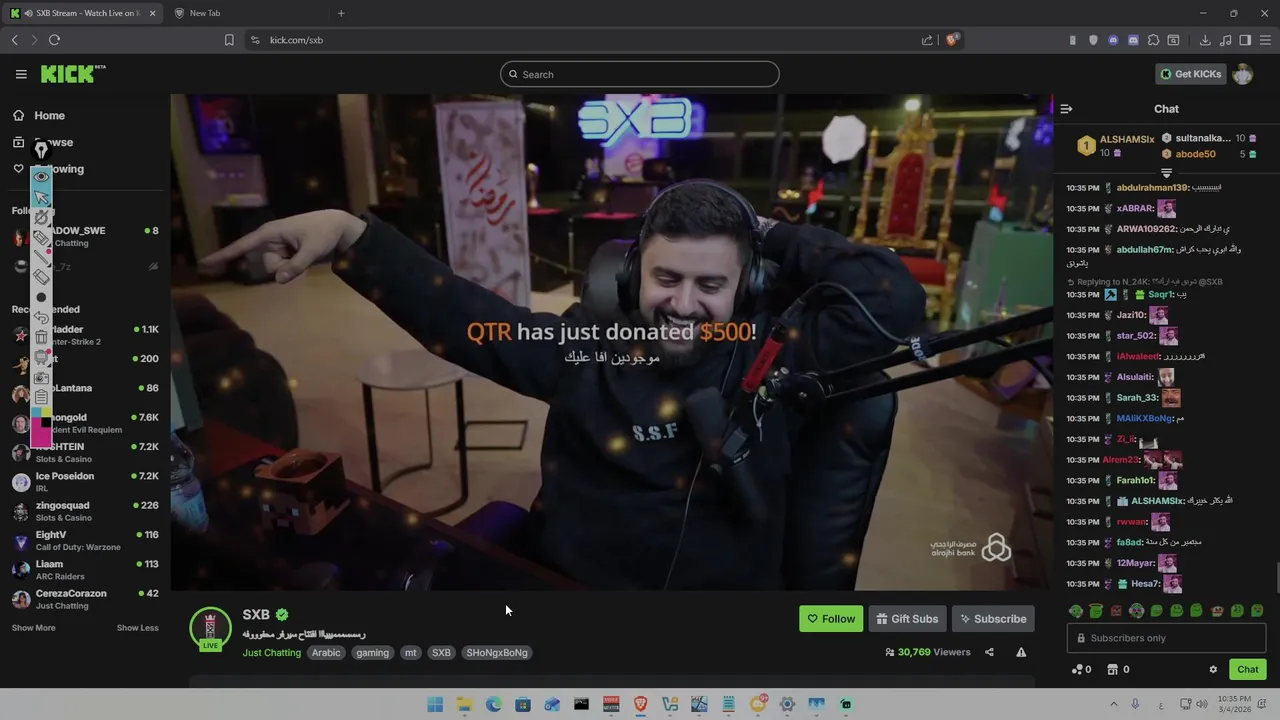Collapse list with Show Less
1280x720 pixels.
coord(137,628)
